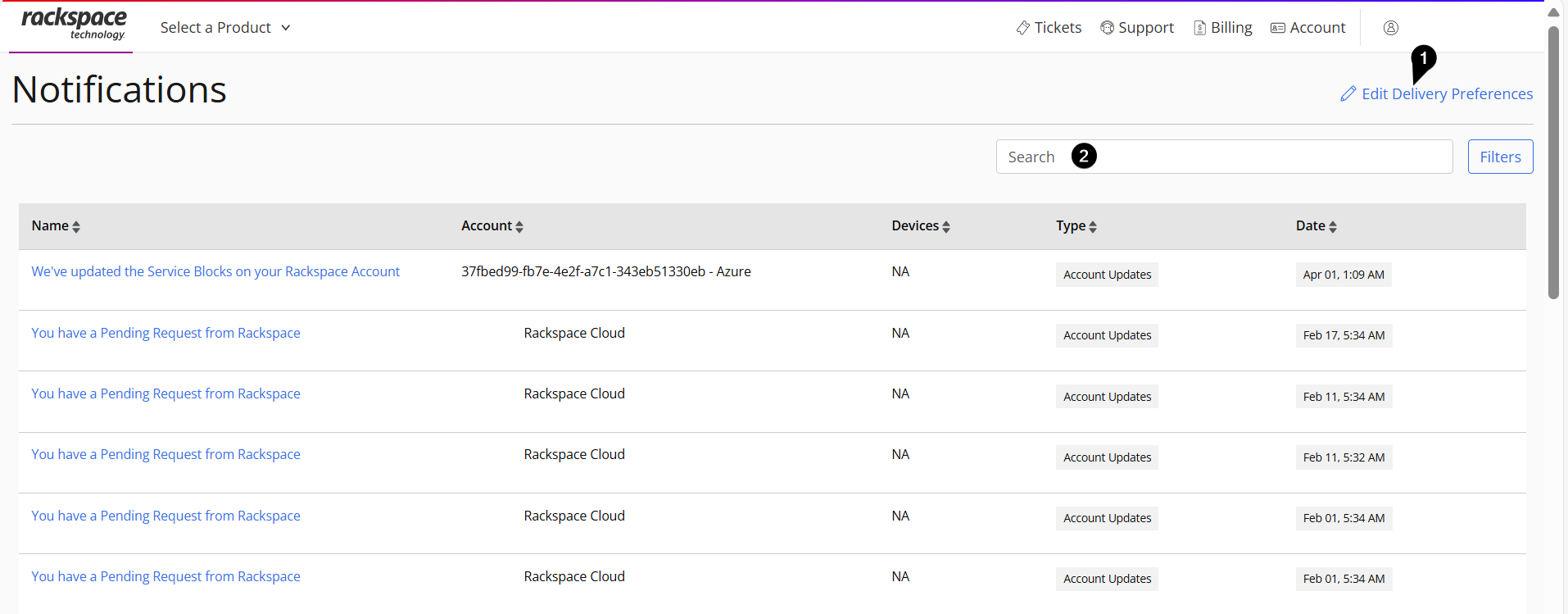The height and width of the screenshot is (614, 1568).
Task: Open Pending Request notification from Feb 11, 5:34 AM
Action: 165,393
